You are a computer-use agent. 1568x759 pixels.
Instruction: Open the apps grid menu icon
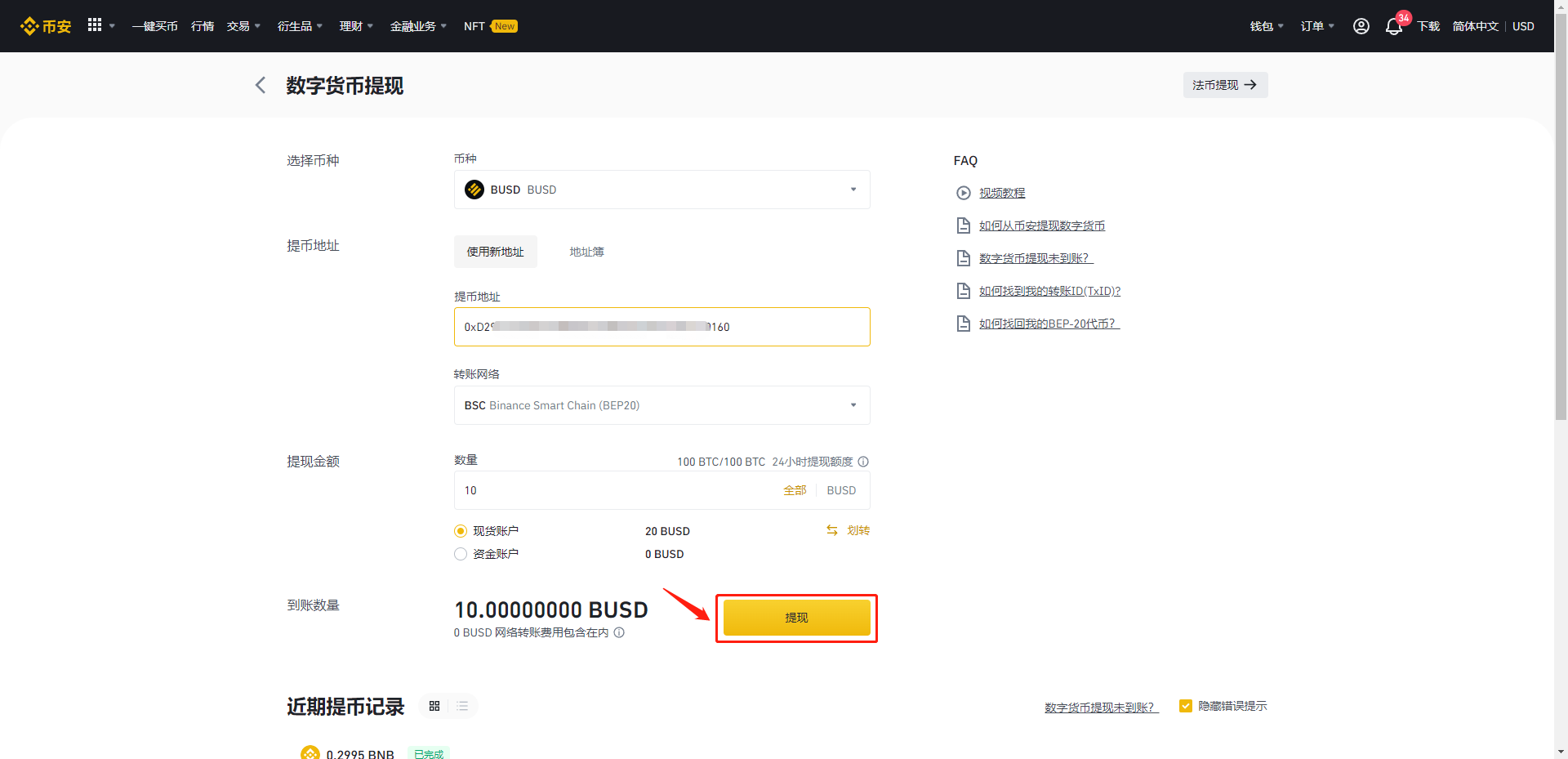pyautogui.click(x=95, y=25)
